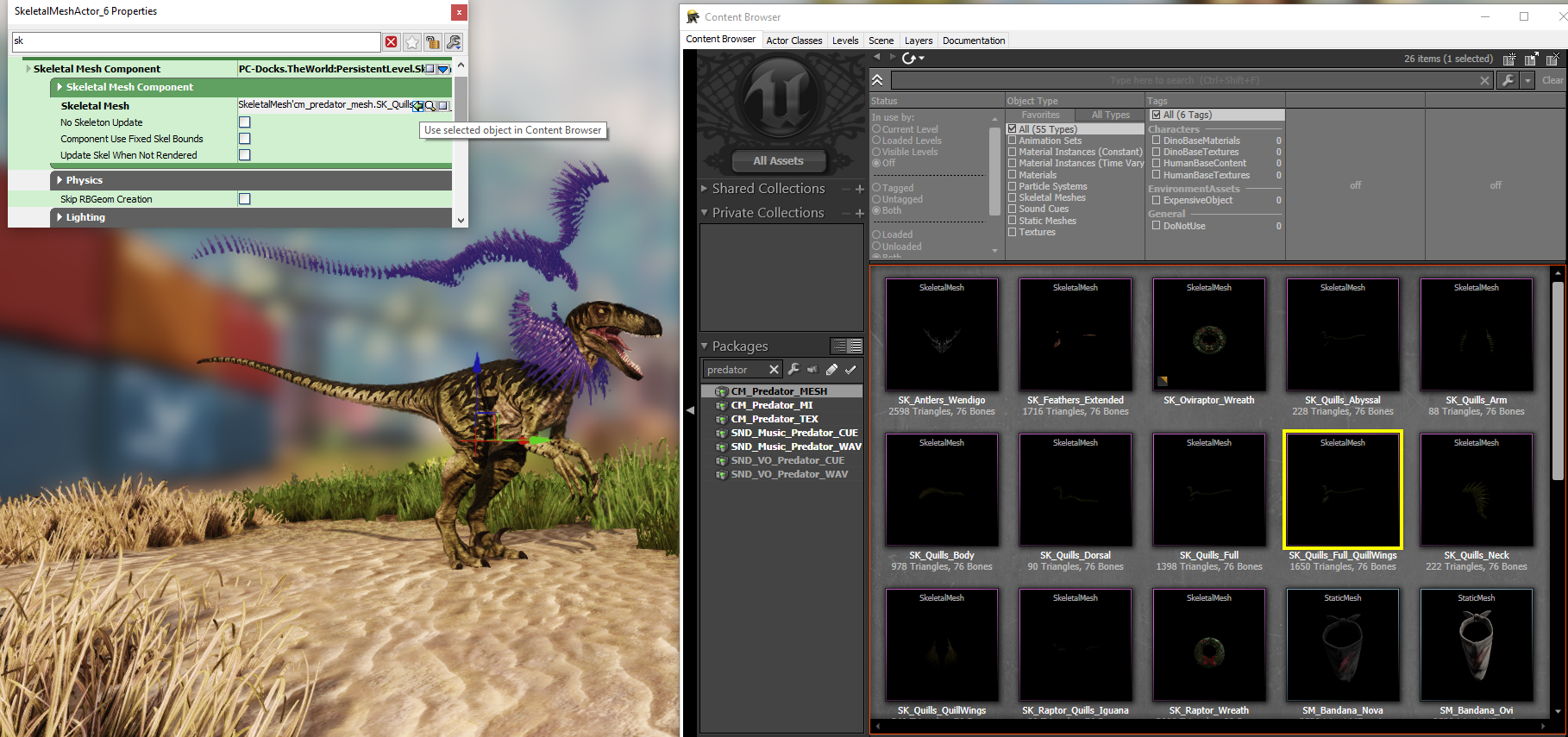The width and height of the screenshot is (1568, 737).
Task: Select the SK_Antlers_Wendigo thumbnail
Action: click(942, 335)
